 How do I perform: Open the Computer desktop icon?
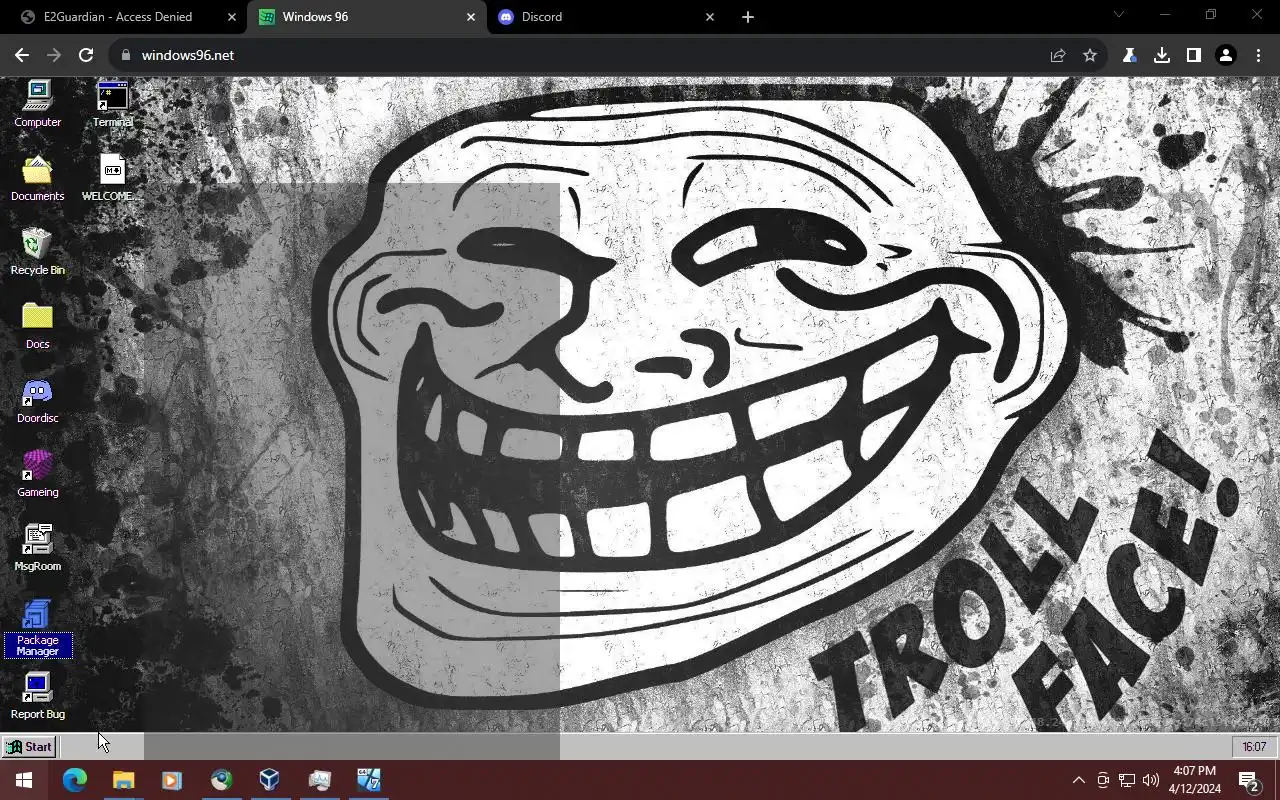(37, 104)
